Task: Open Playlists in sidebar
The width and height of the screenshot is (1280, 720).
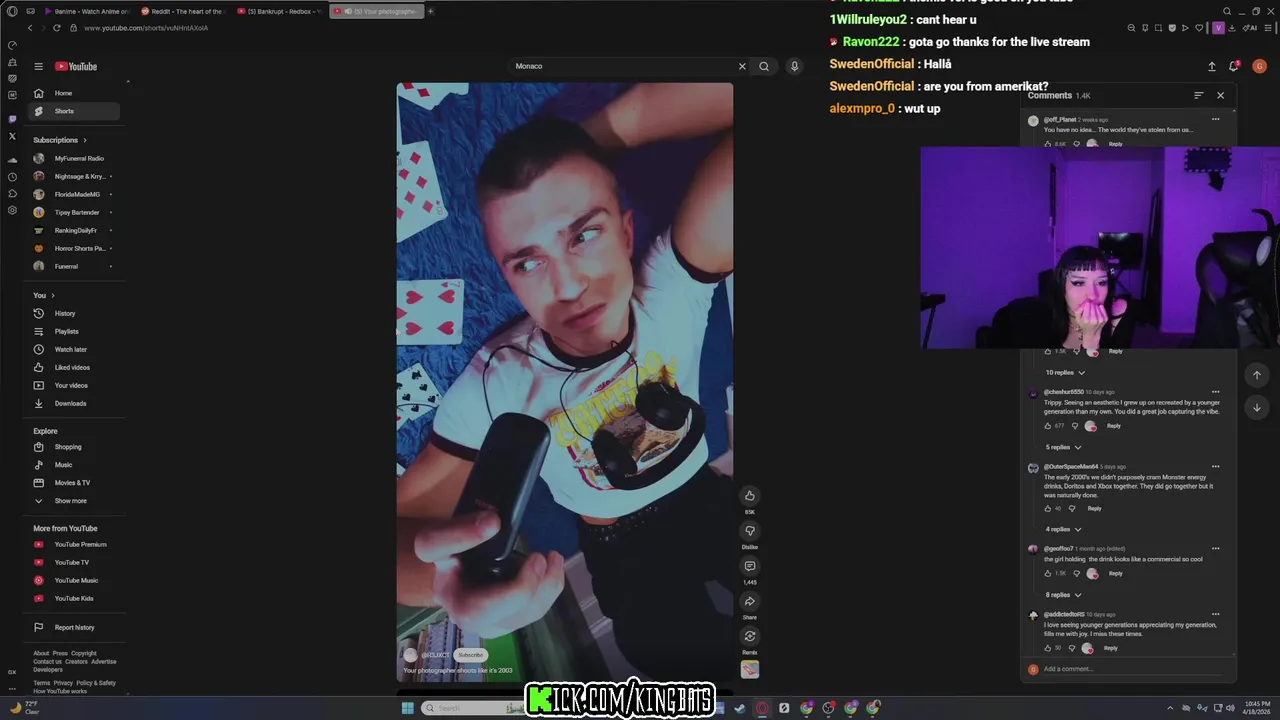Action: 75,331
